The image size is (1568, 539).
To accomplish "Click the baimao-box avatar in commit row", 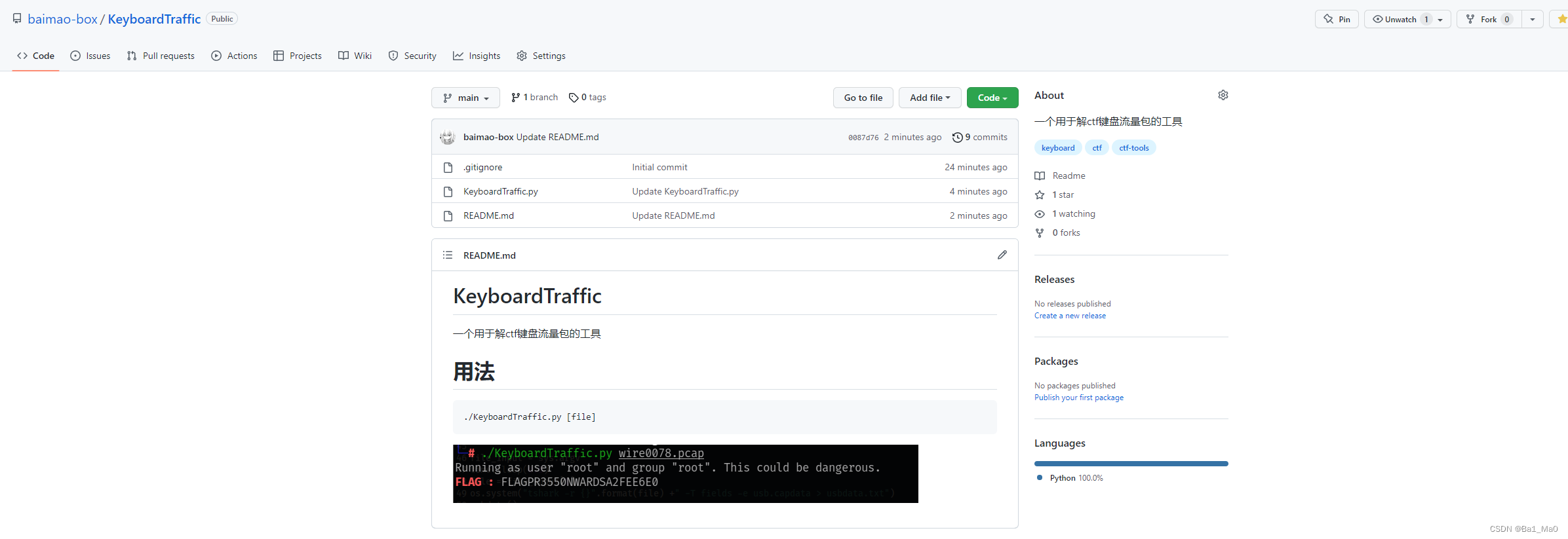I will [x=448, y=137].
